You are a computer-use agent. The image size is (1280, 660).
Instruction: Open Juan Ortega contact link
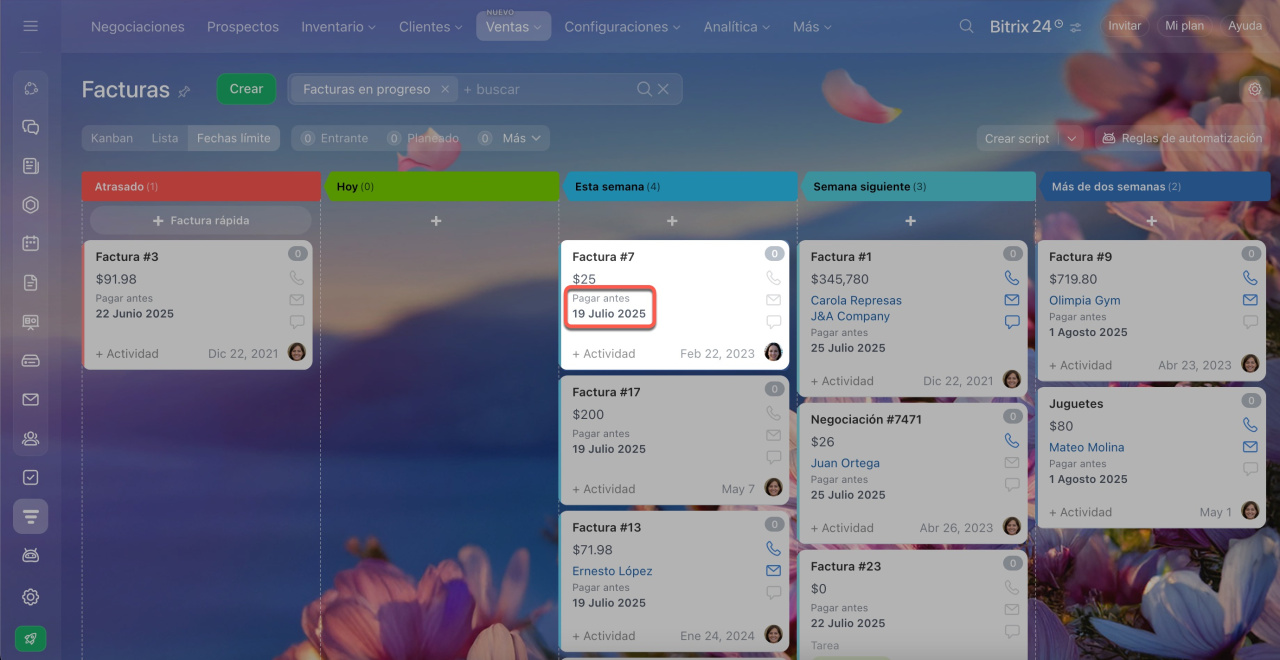coord(845,463)
